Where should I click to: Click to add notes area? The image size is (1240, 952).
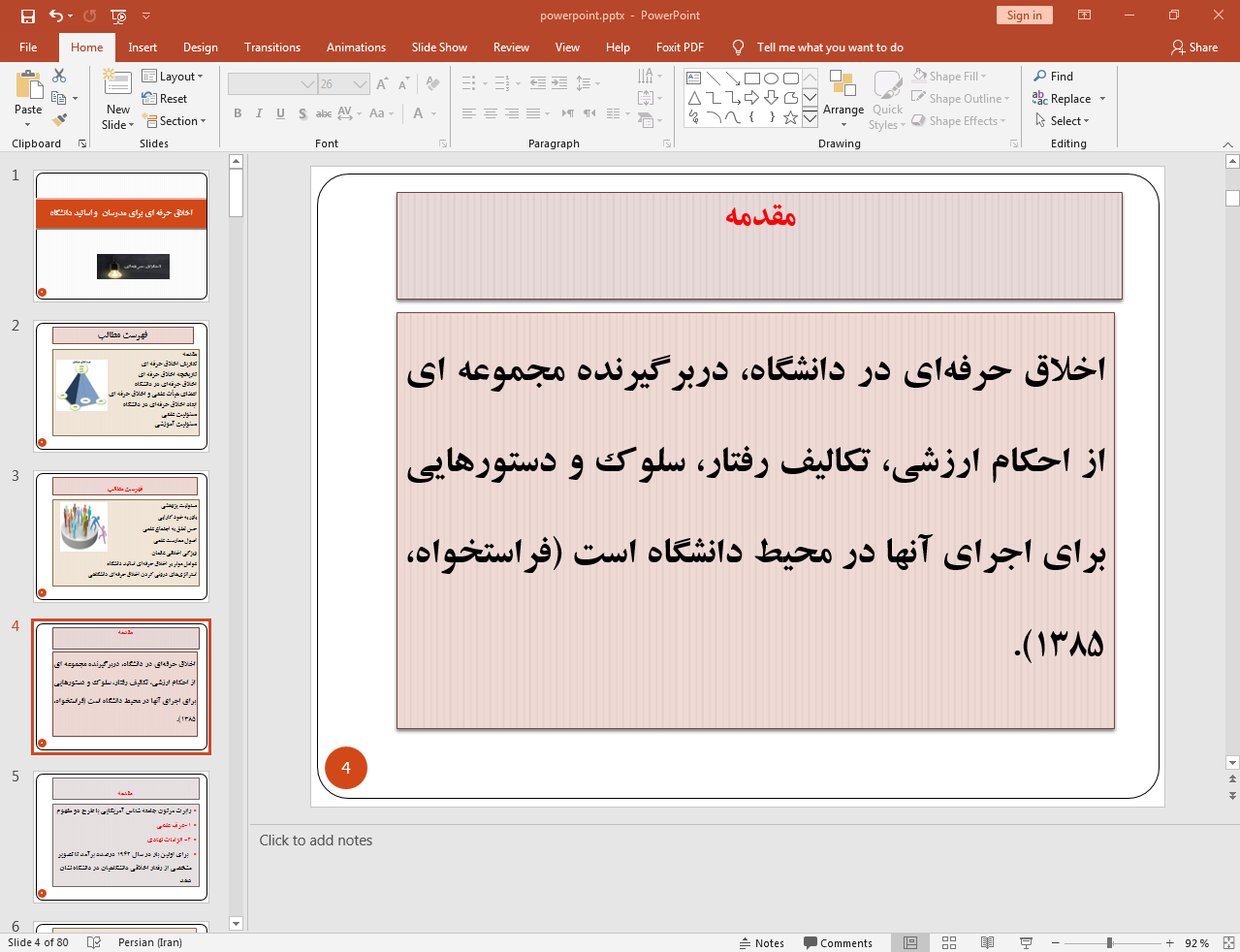[x=316, y=841]
